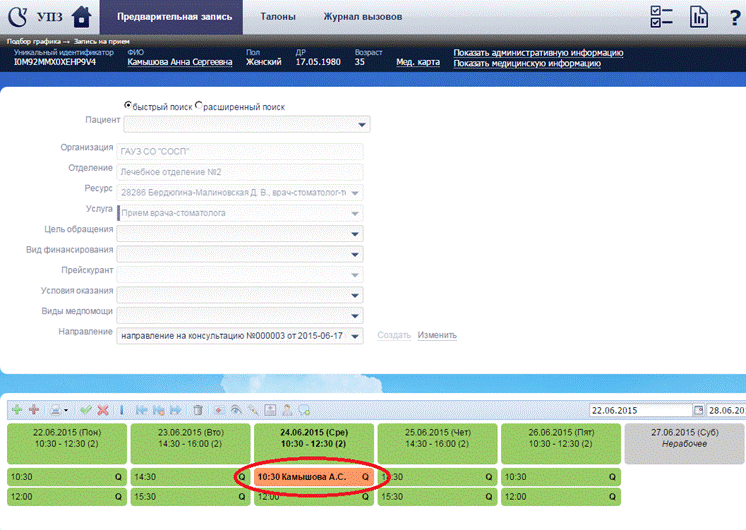Click the eye view icon in toolbar

click(x=236, y=410)
